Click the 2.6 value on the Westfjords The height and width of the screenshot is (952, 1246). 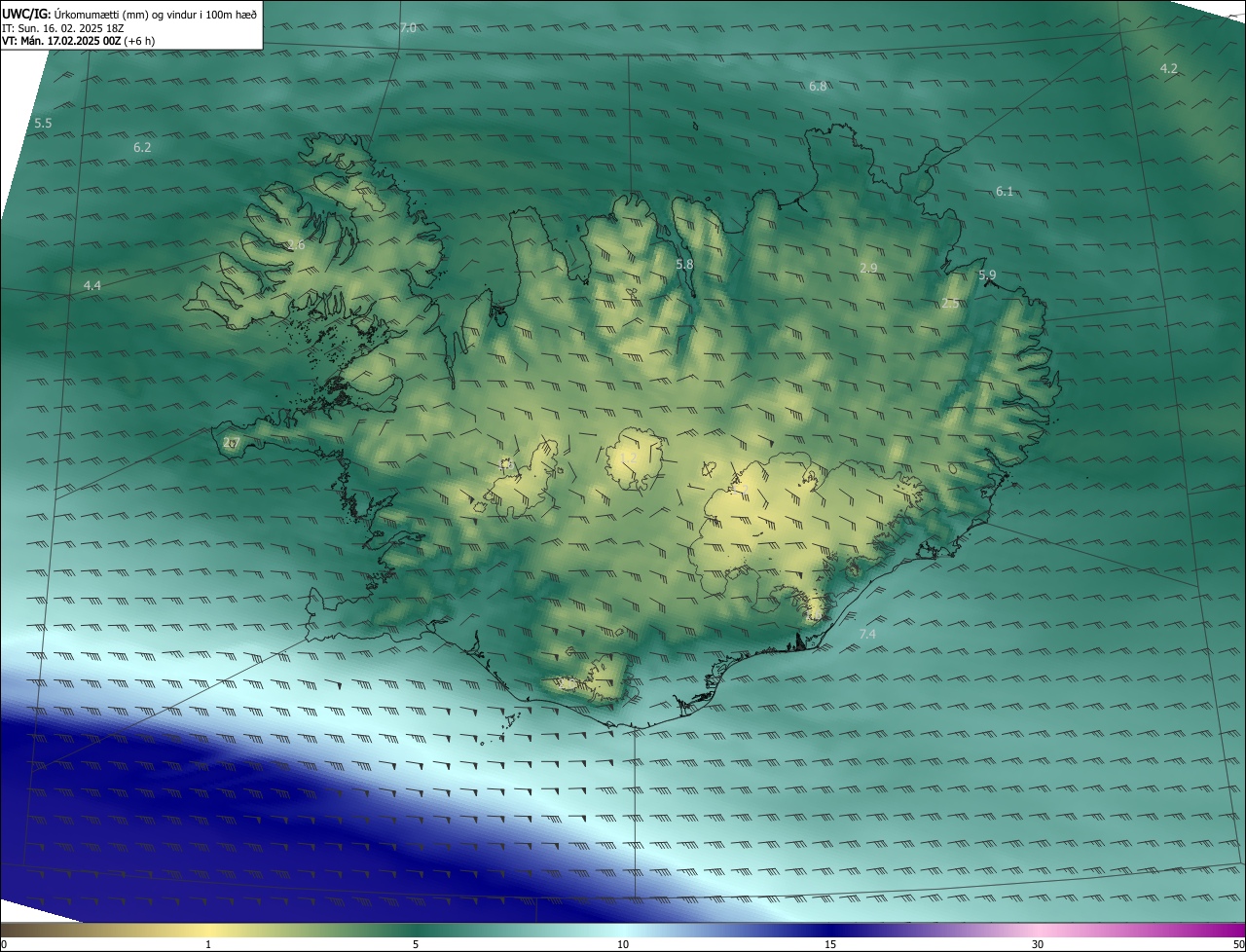[x=296, y=245]
